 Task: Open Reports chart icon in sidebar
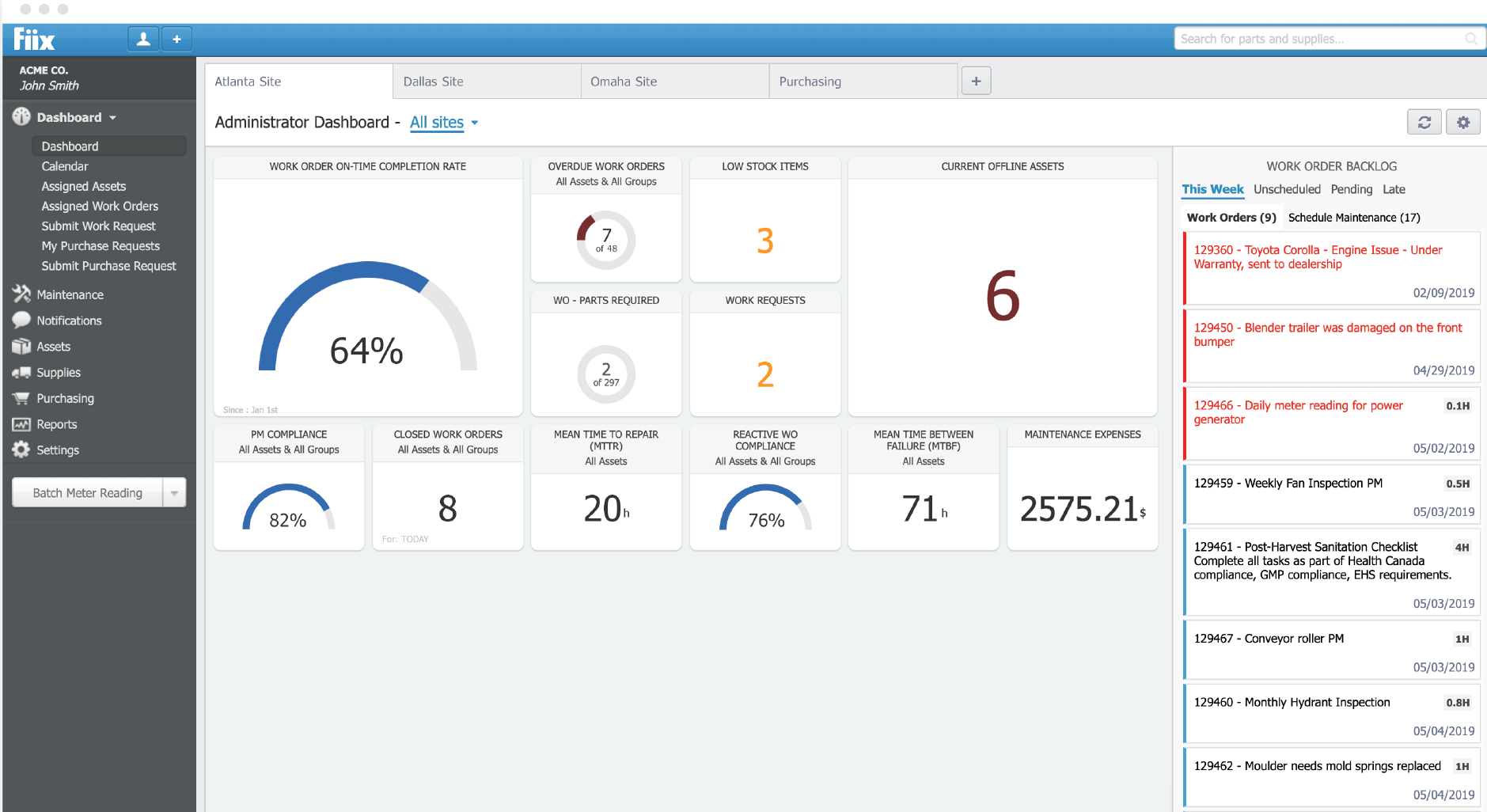click(x=21, y=424)
